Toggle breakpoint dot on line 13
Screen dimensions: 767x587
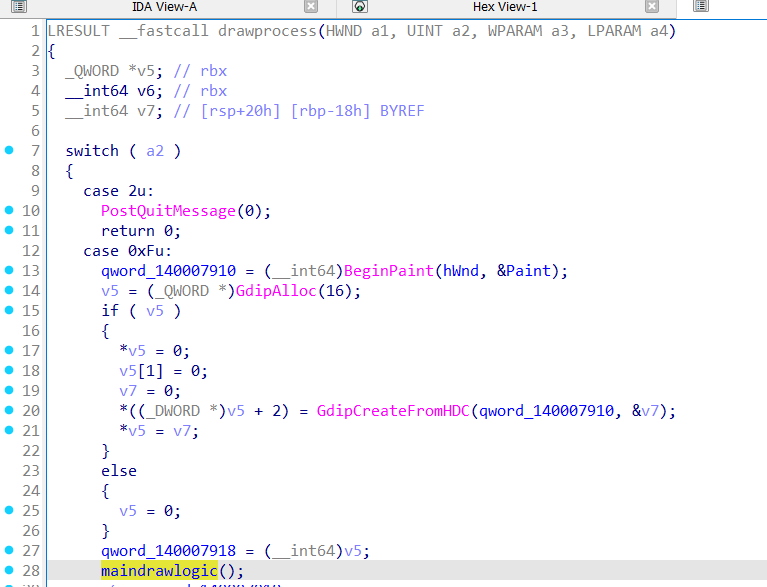[x=9, y=270]
